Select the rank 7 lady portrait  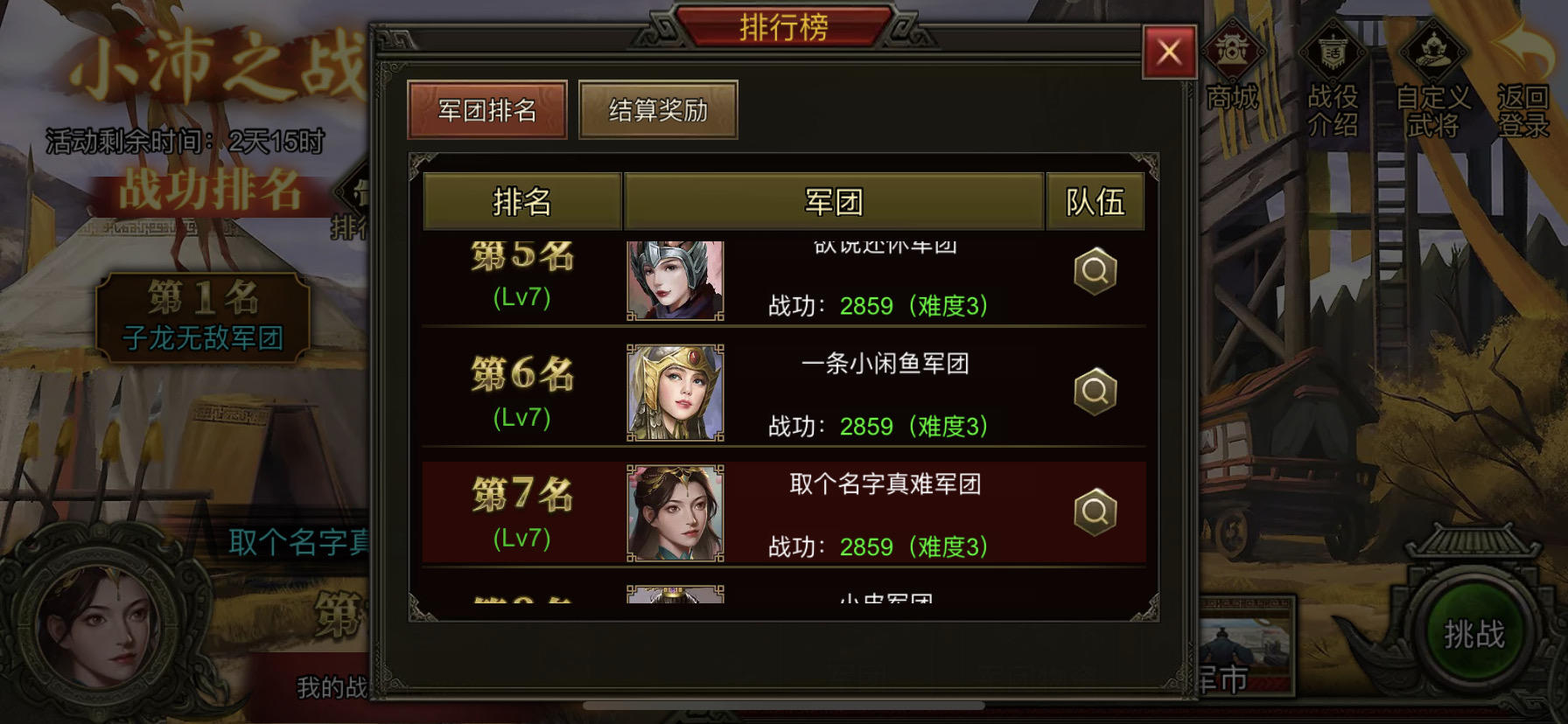point(675,513)
